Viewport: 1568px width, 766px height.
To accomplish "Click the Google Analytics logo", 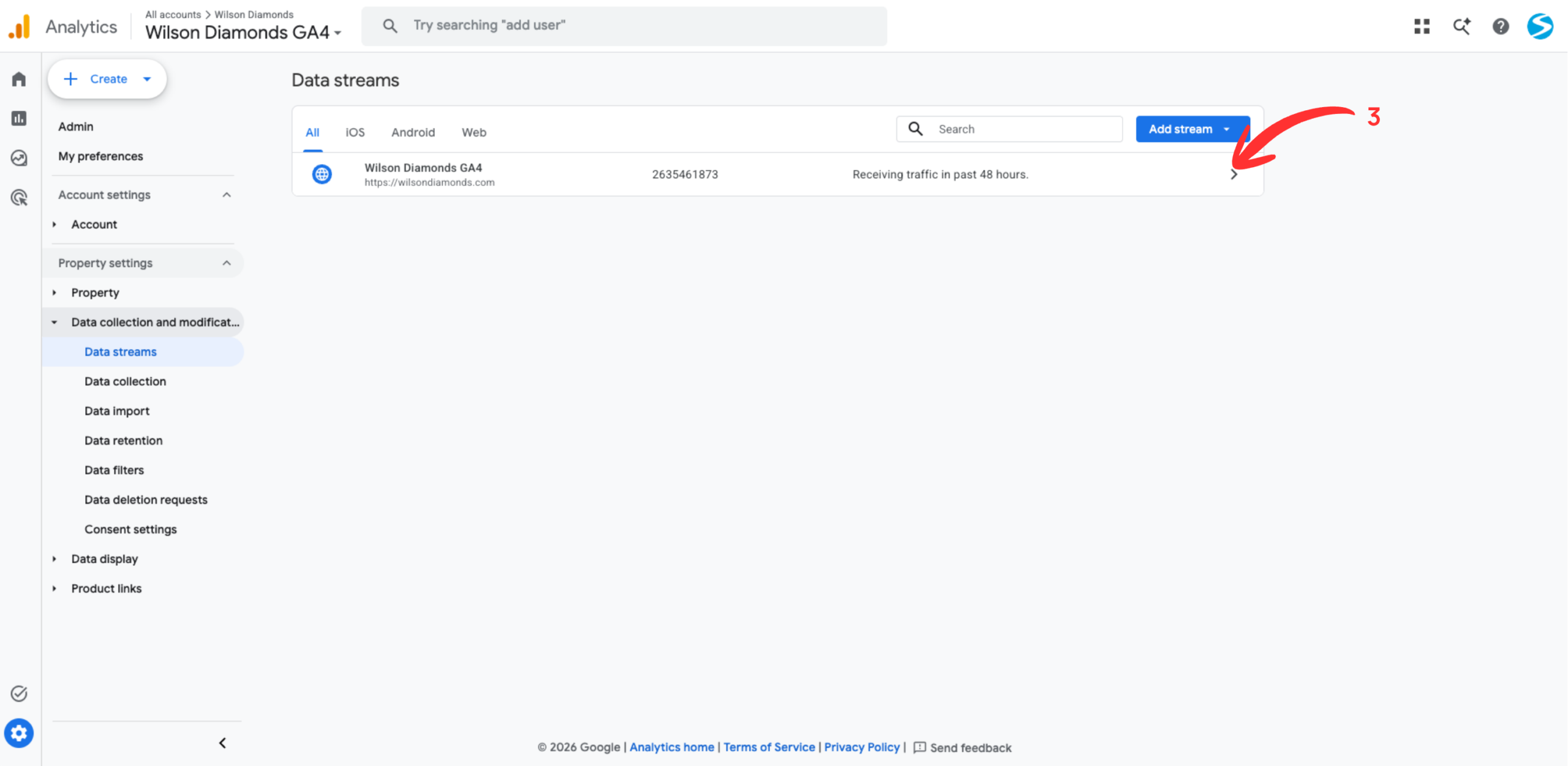I will click(x=20, y=26).
